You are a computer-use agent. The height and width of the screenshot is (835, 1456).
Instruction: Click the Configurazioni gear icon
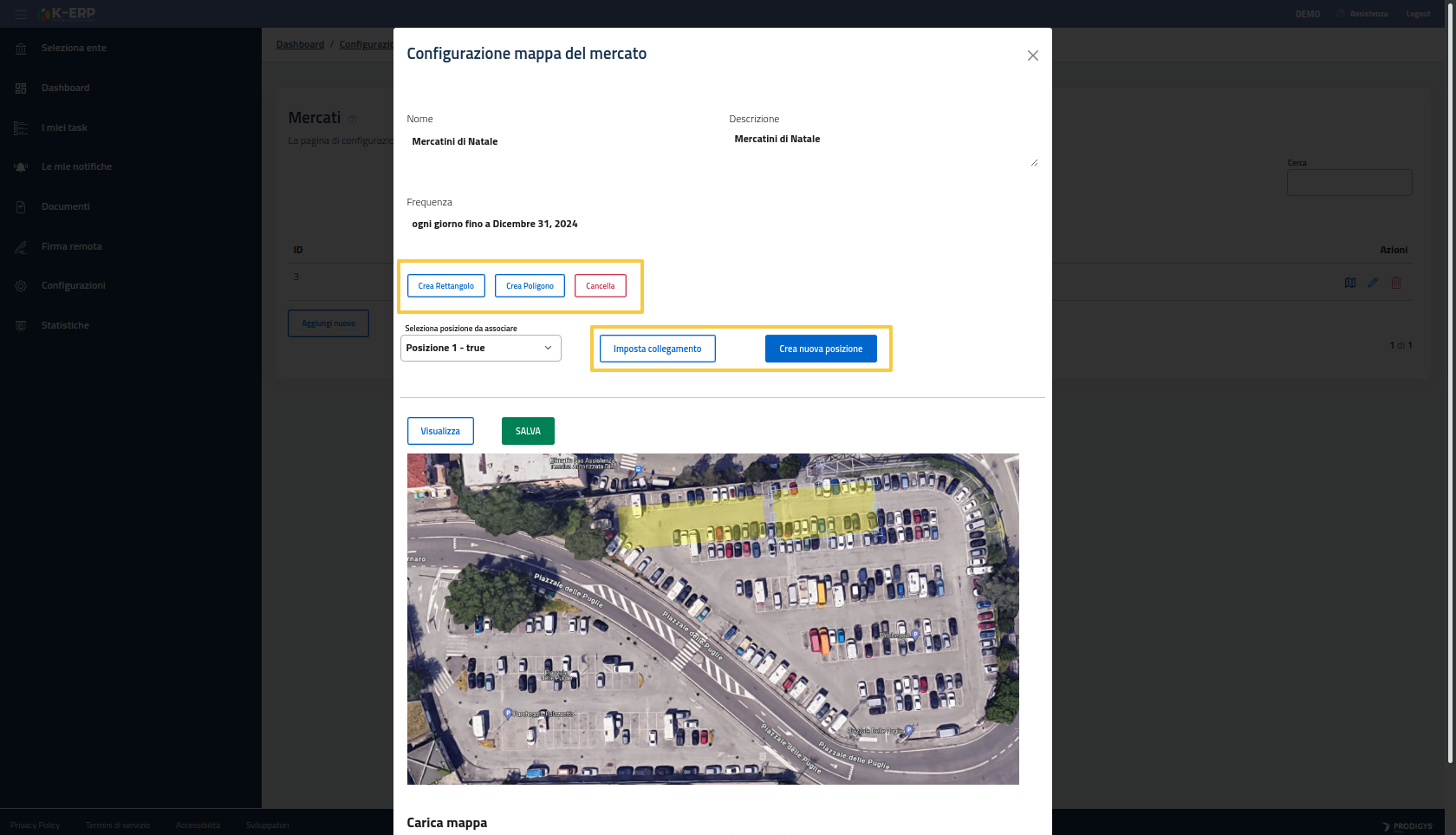click(21, 286)
